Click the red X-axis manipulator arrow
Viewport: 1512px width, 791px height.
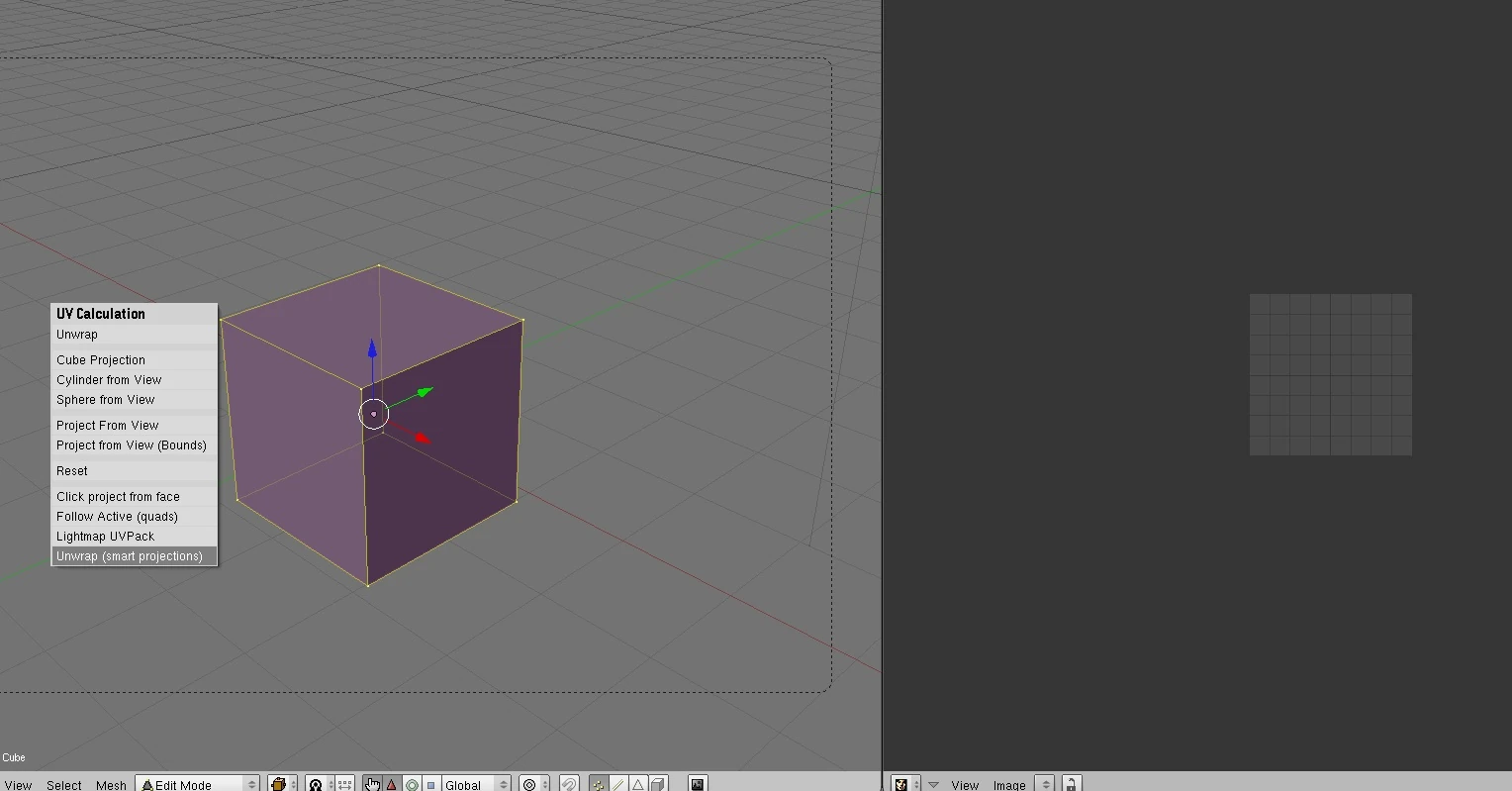click(423, 438)
